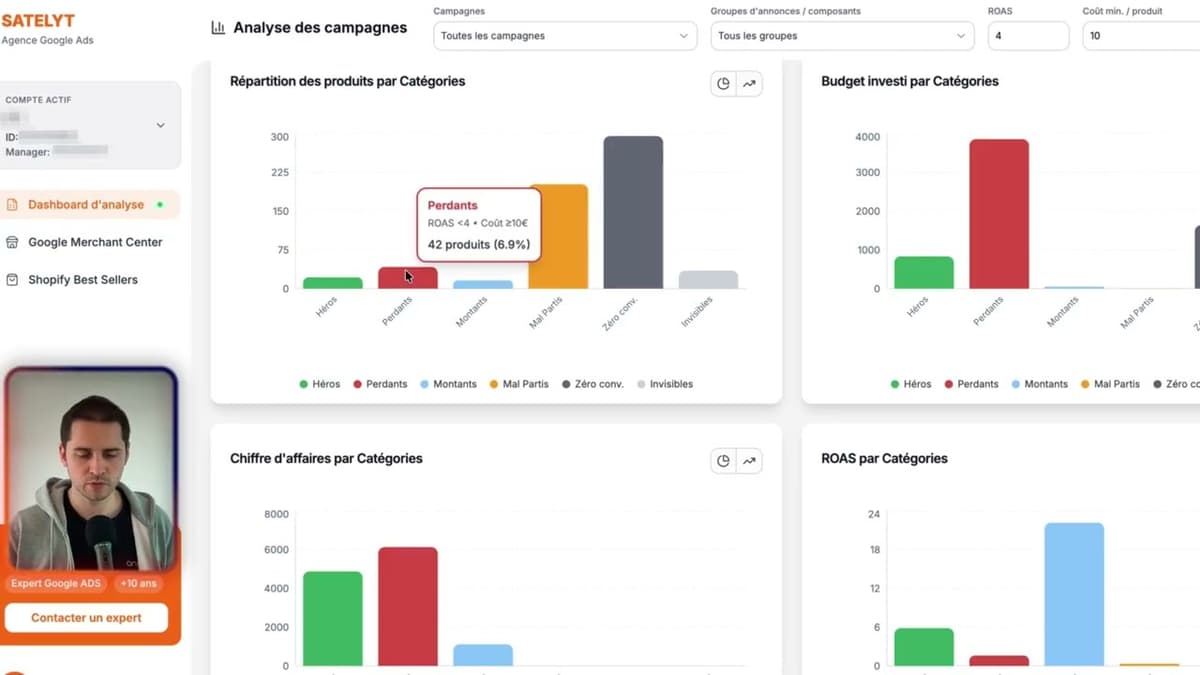Toggle Zéro conv. legend in Répartition des produits chart
Screen dimensions: 1200x675
592,384
